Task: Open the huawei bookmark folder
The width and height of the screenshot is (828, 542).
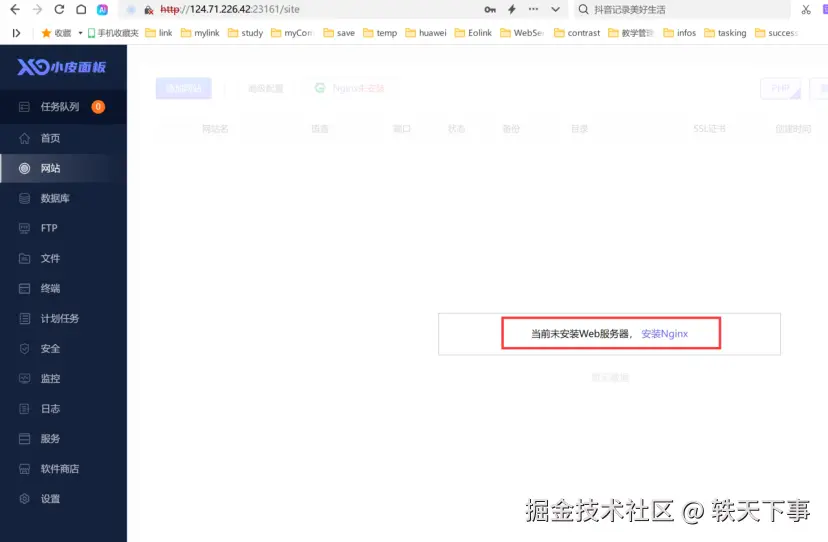Action: pyautogui.click(x=426, y=33)
